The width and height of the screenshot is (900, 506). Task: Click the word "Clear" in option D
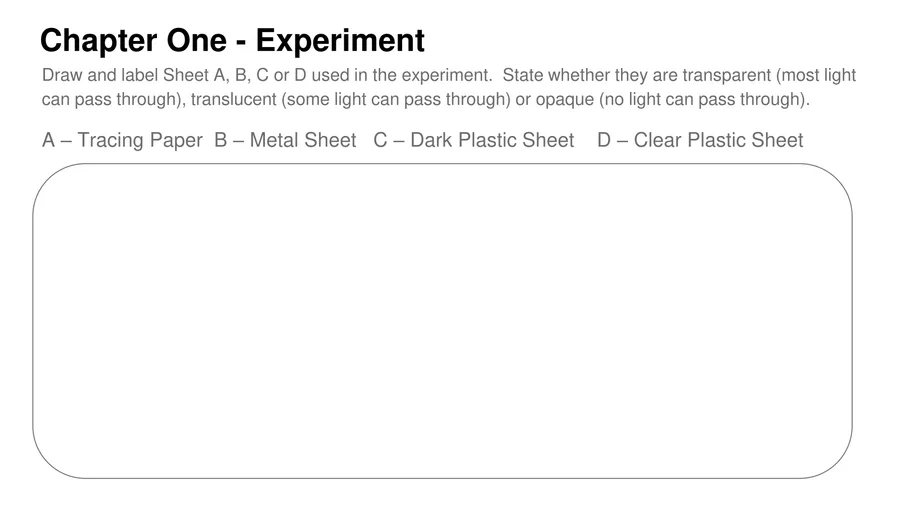point(657,140)
